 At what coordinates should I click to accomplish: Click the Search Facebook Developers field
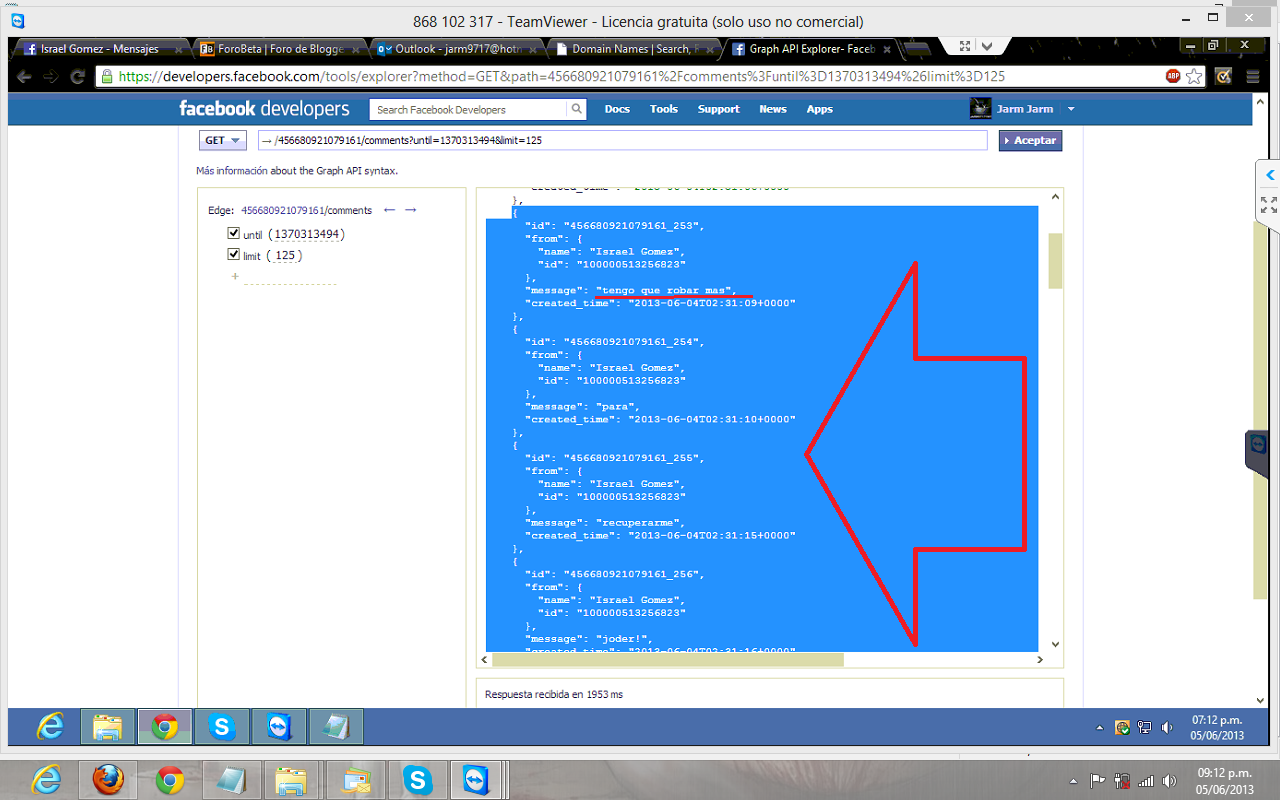469,109
